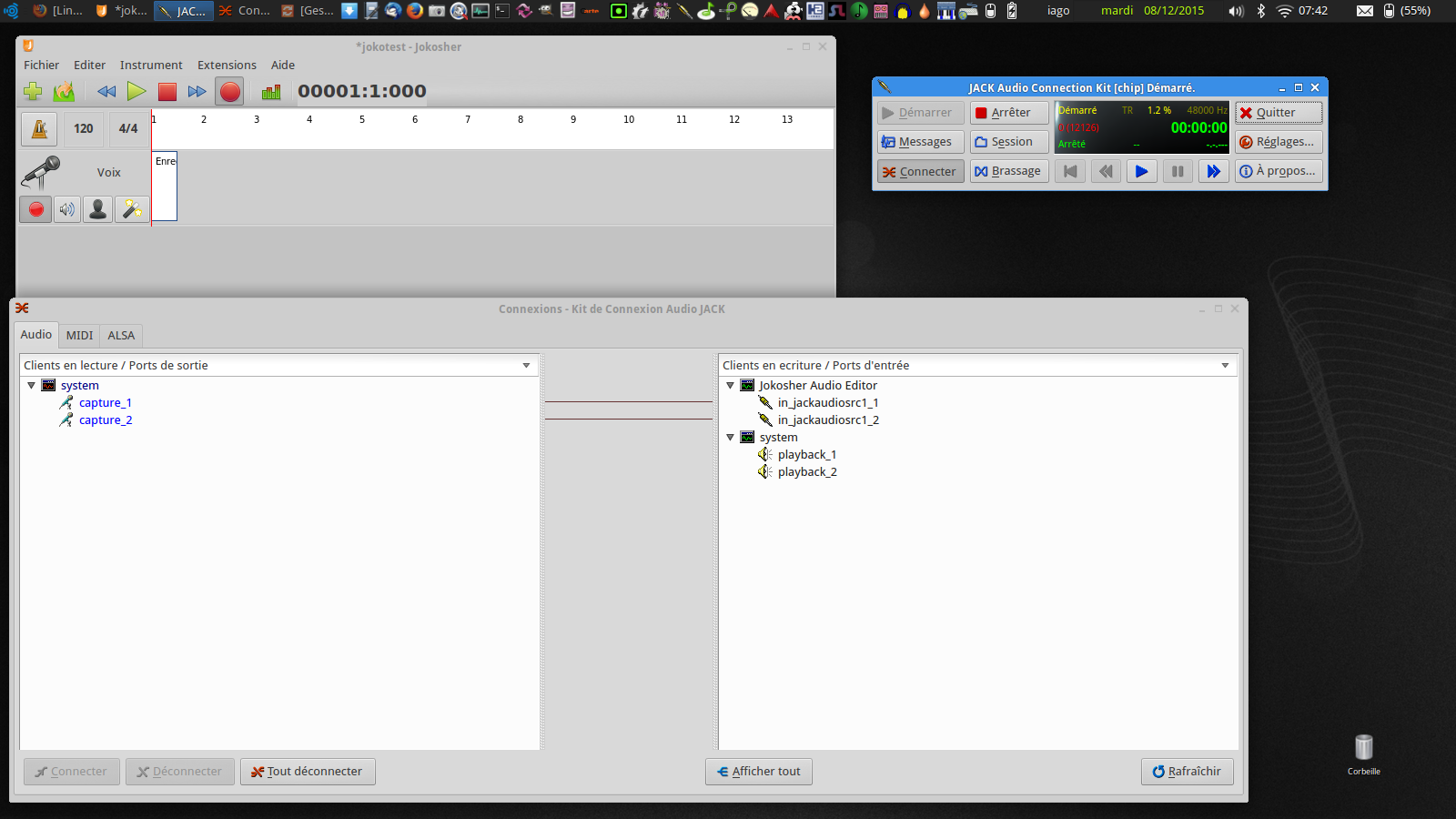Open the output ports header dropdown arrow
Screen dimensions: 1456x819
click(x=526, y=366)
